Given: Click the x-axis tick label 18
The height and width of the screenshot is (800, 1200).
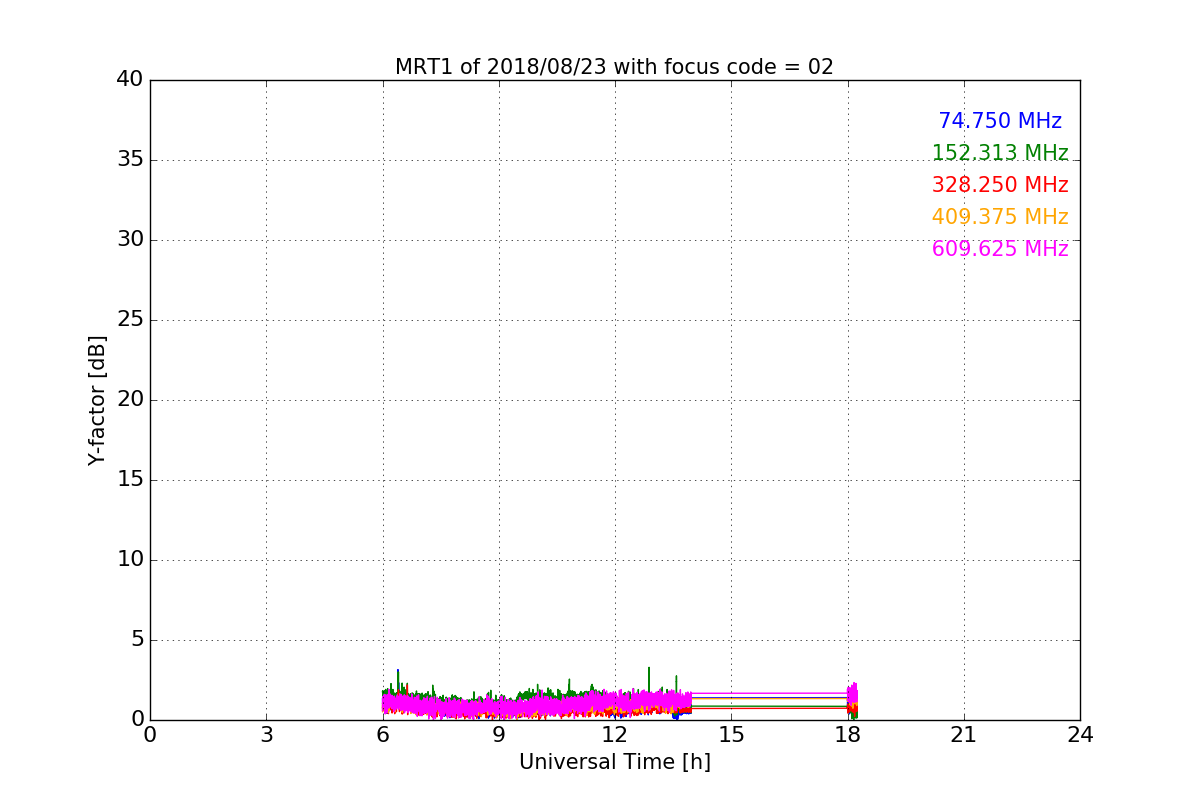Looking at the screenshot, I should (x=847, y=735).
